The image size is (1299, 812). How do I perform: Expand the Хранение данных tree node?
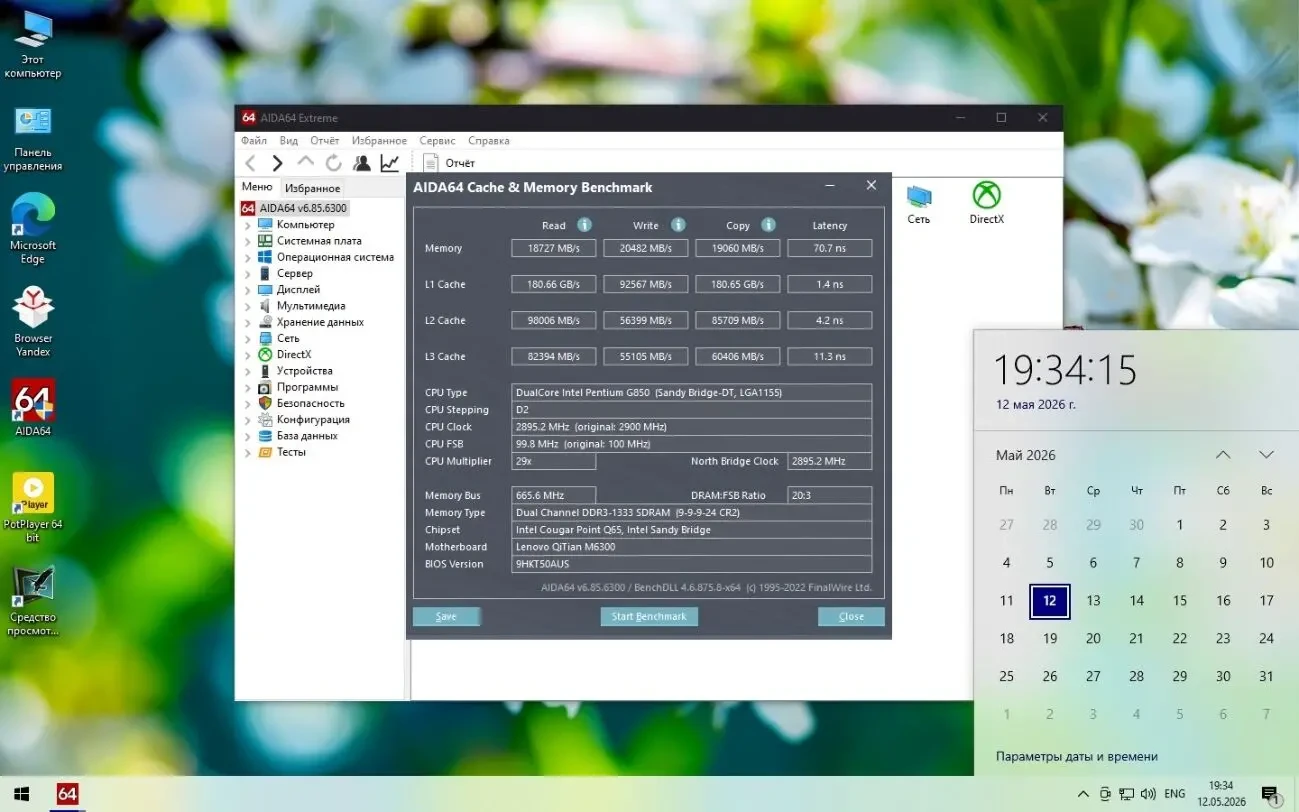pos(248,322)
